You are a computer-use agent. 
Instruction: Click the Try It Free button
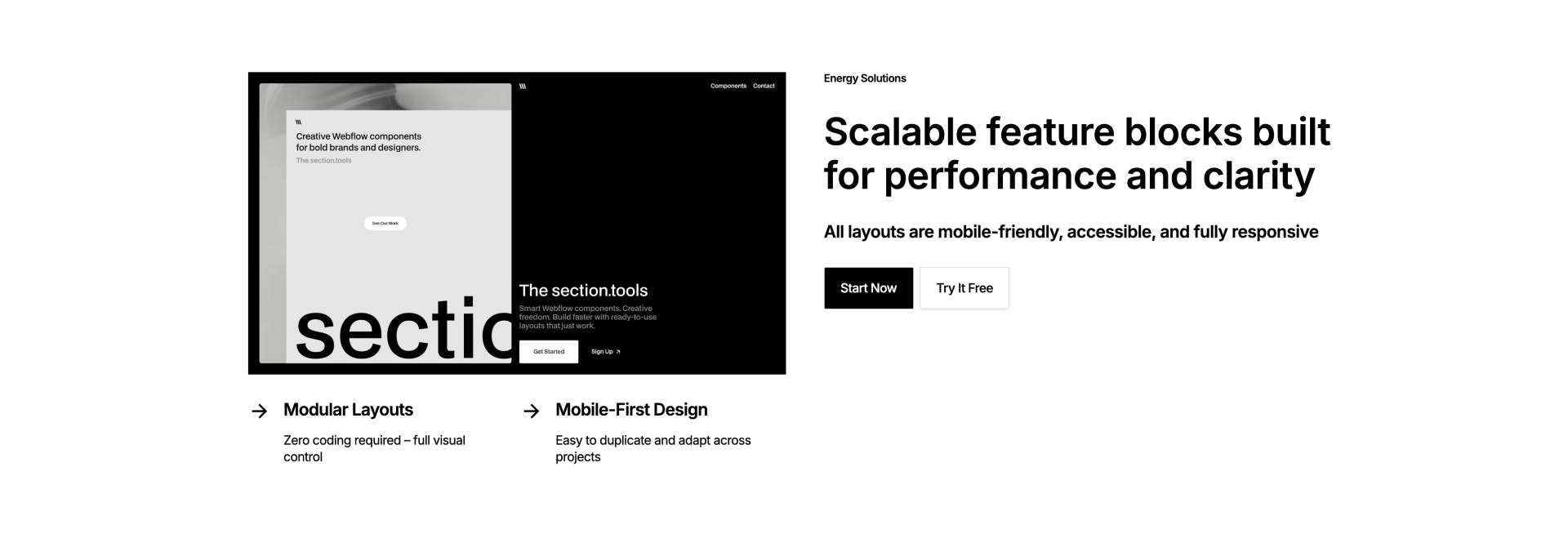[x=964, y=287]
